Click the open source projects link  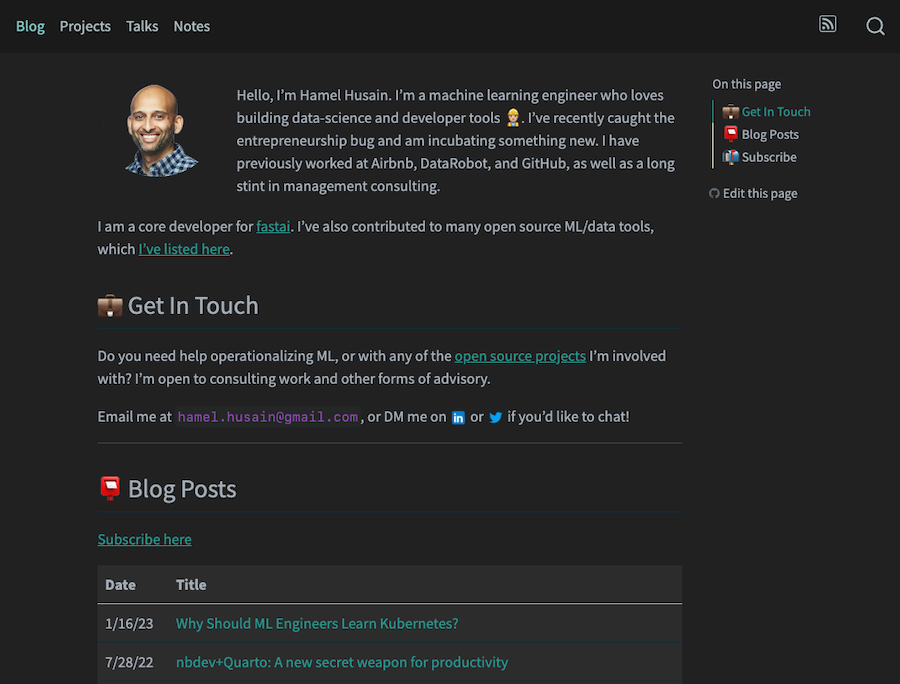(520, 356)
